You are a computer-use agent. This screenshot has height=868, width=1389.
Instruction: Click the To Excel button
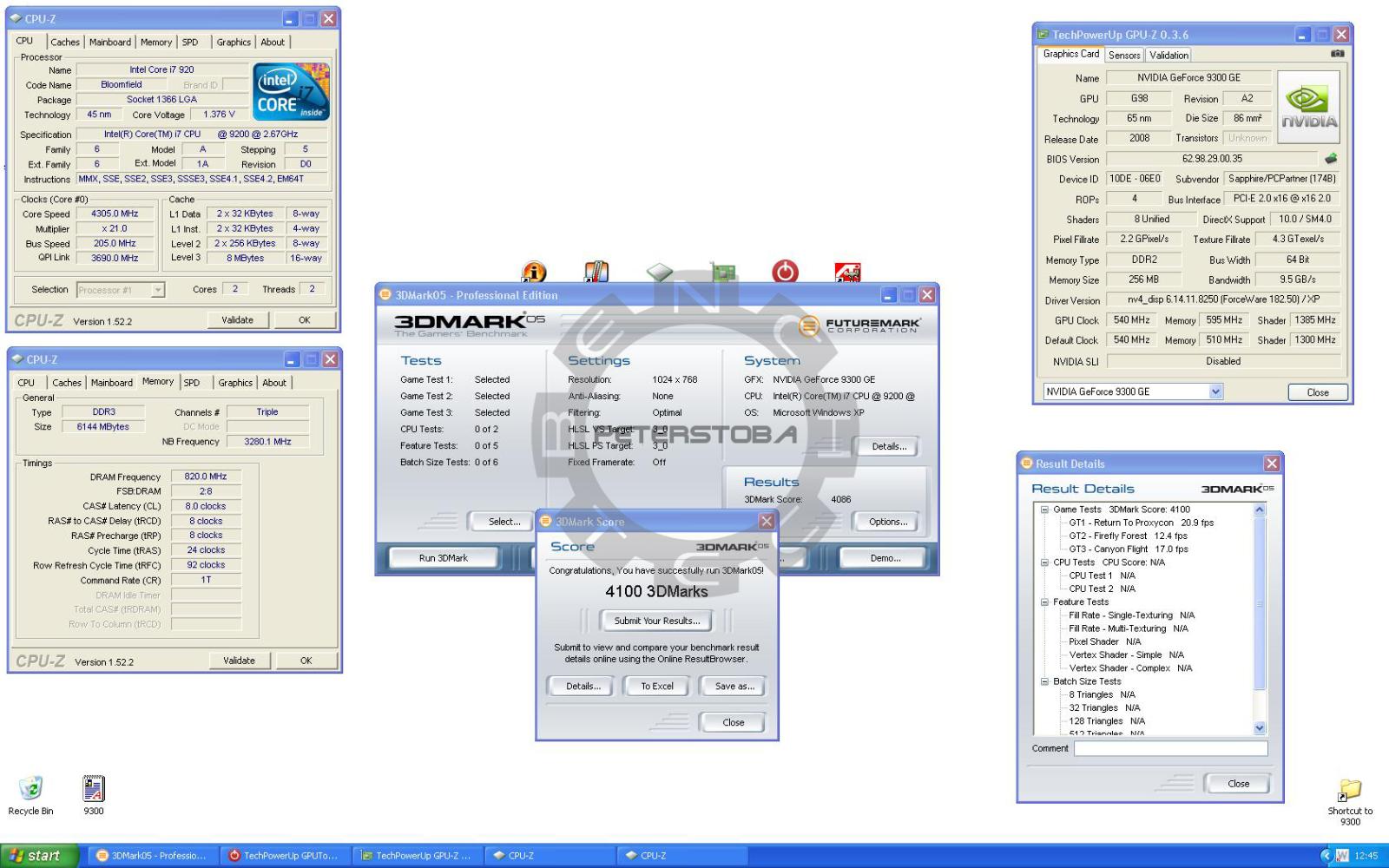(656, 686)
